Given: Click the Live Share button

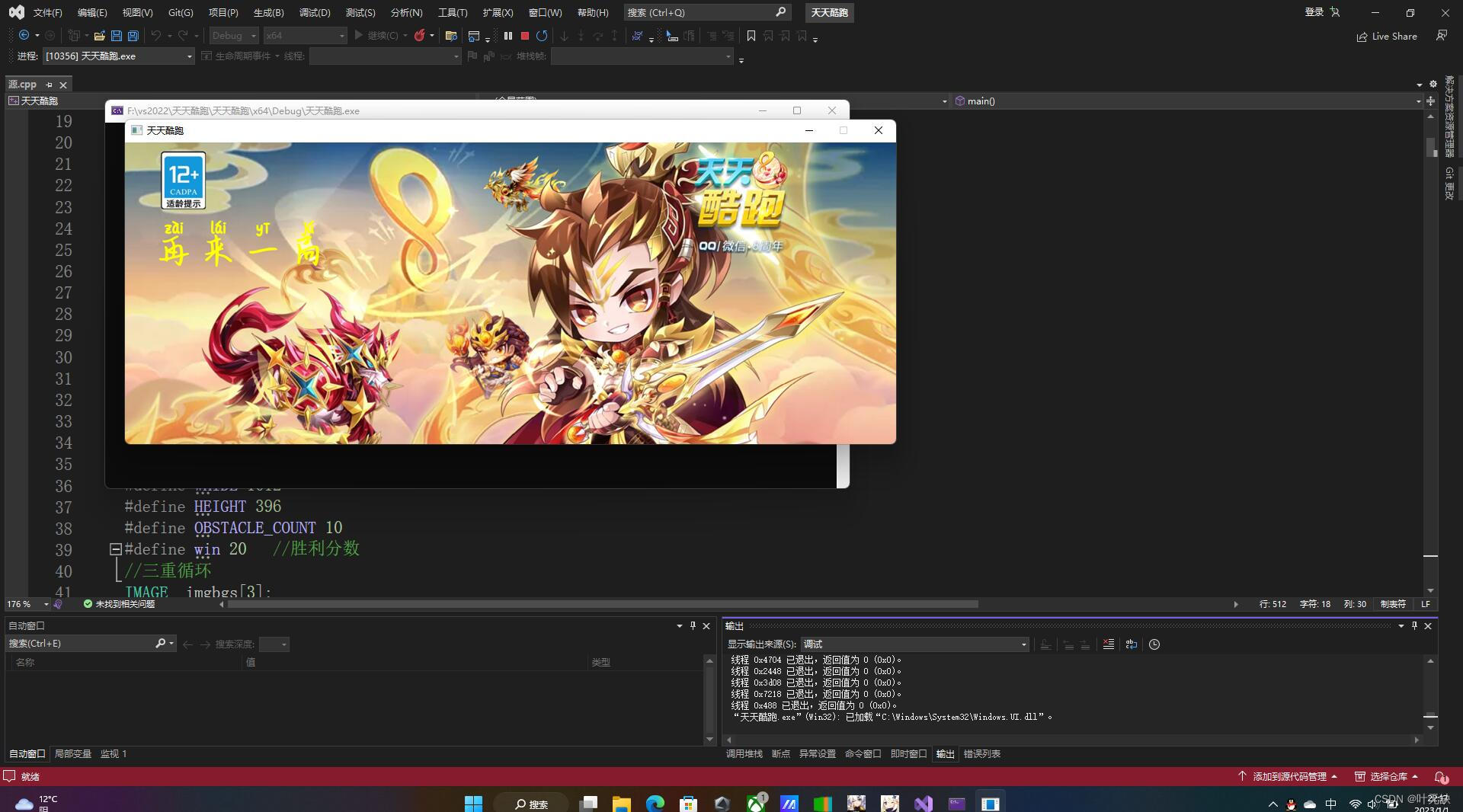Looking at the screenshot, I should click(1387, 36).
